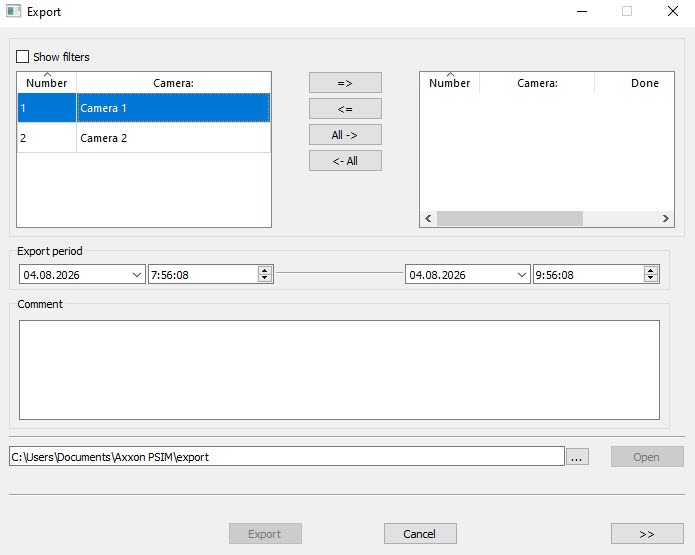Add all cameras using All -> button
695x555 pixels.
345,135
